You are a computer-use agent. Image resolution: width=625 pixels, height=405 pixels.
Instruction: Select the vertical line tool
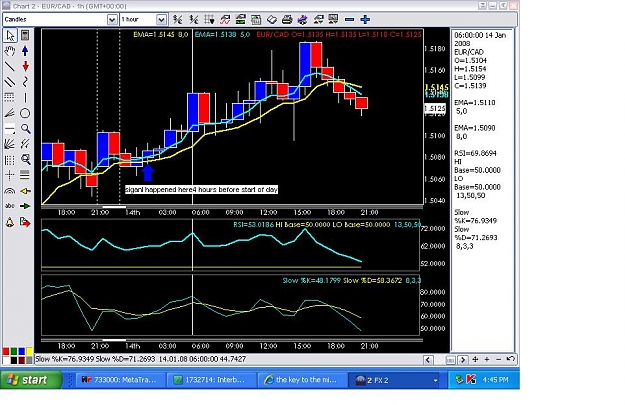[25, 98]
